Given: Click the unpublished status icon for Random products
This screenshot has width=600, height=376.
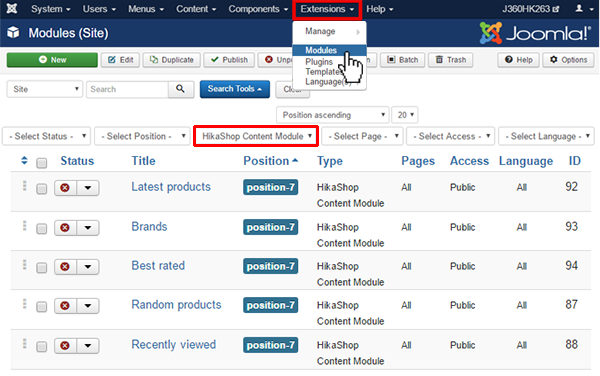Looking at the screenshot, I should coord(65,306).
